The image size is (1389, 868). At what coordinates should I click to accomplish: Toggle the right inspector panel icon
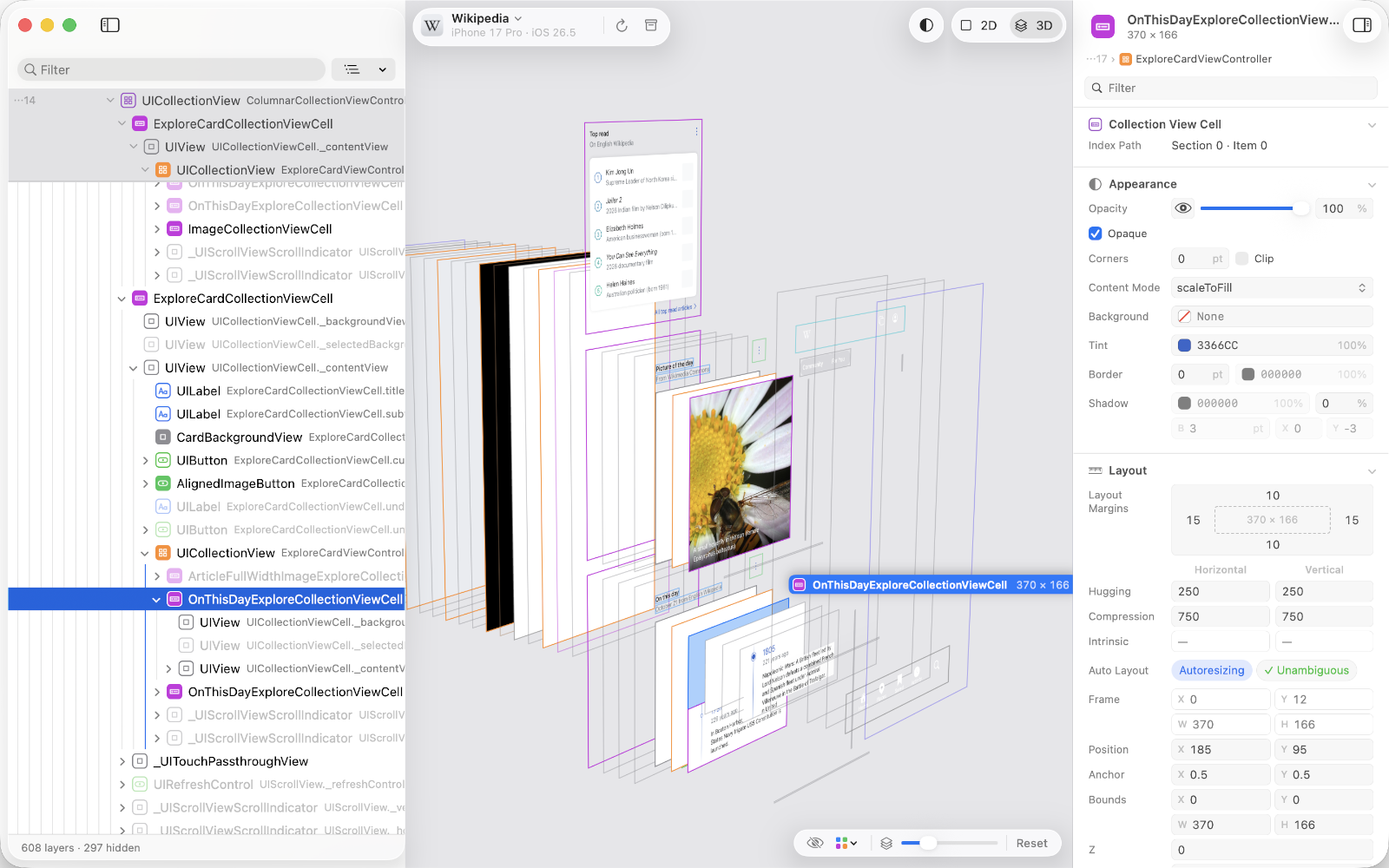(1362, 25)
